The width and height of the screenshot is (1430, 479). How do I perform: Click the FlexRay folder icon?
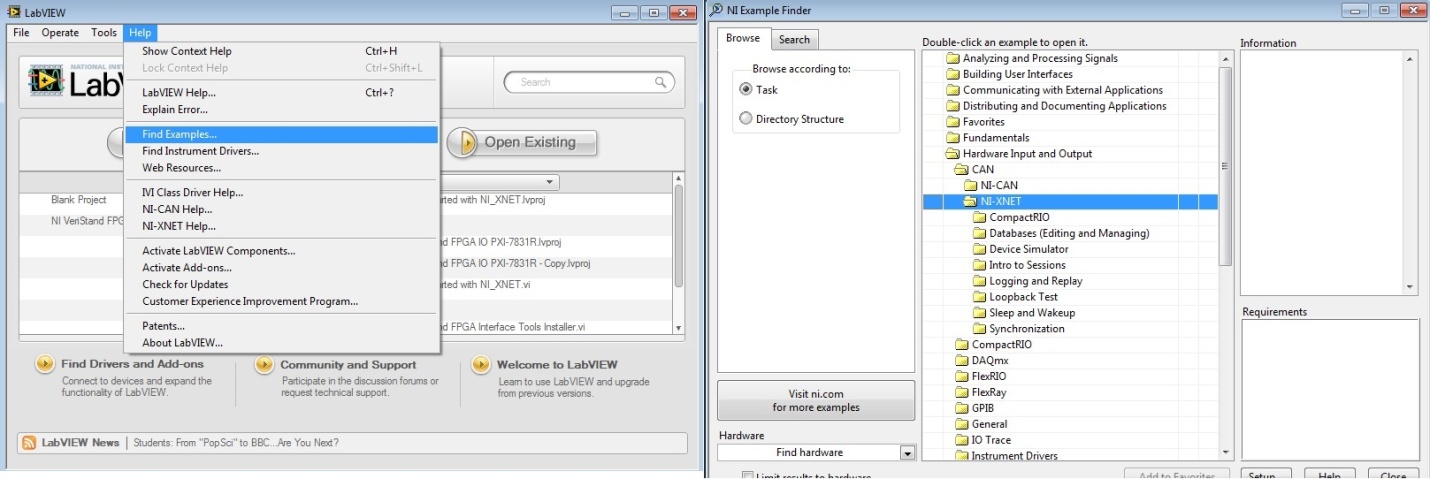[961, 392]
